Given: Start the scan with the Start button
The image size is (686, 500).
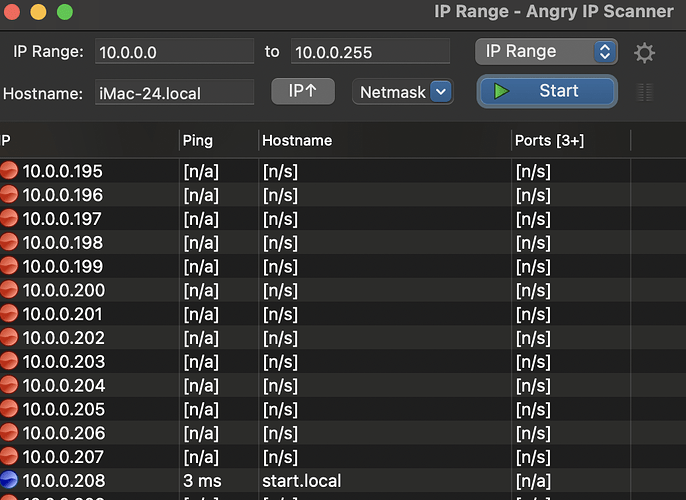Looking at the screenshot, I should coord(547,91).
